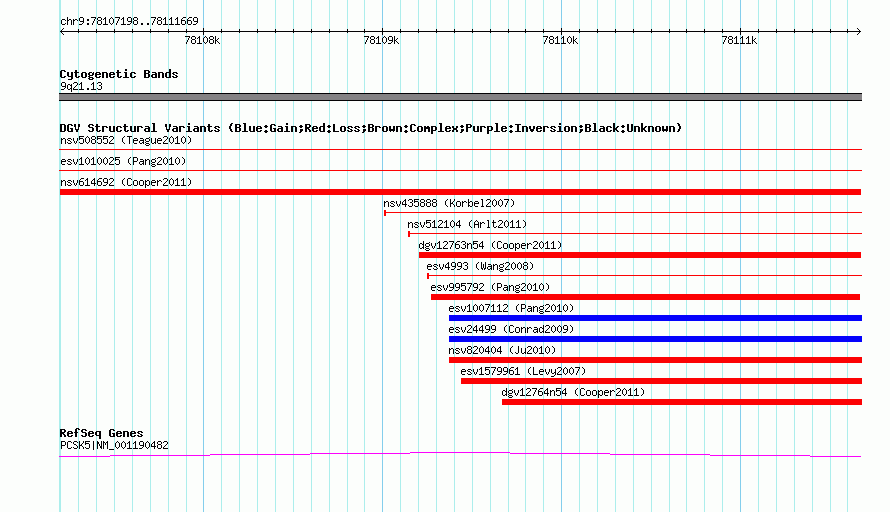Click the thin red line for nsv435888
This screenshot has width=890, height=512.
click(623, 213)
